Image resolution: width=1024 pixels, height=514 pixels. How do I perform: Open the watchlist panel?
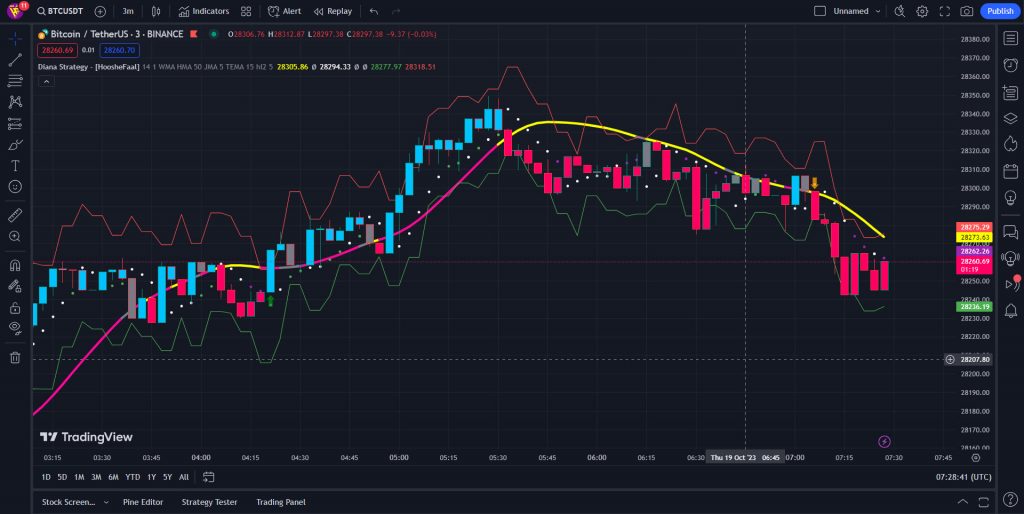click(x=1010, y=39)
